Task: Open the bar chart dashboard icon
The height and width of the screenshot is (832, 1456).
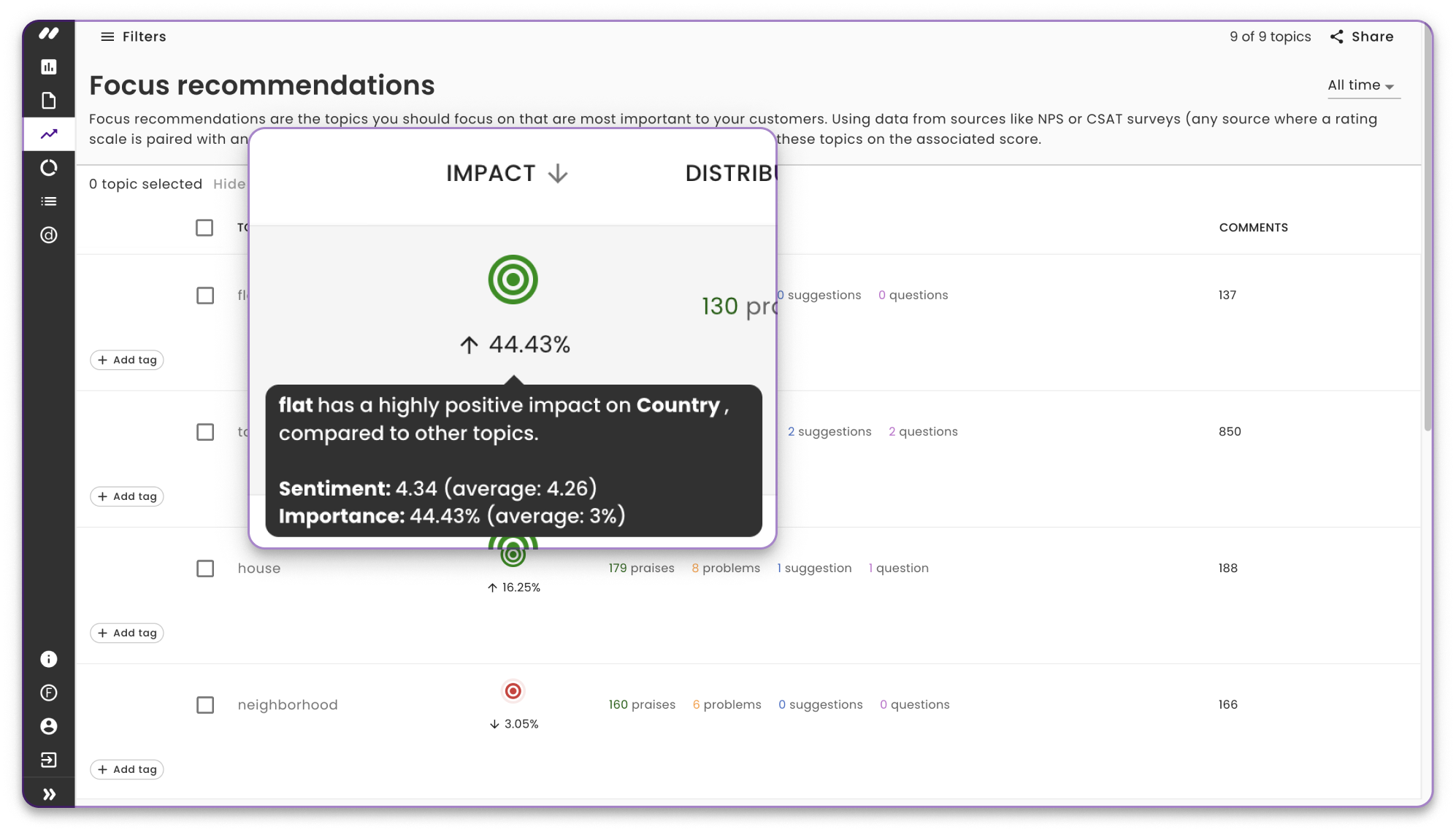Action: pyautogui.click(x=49, y=67)
